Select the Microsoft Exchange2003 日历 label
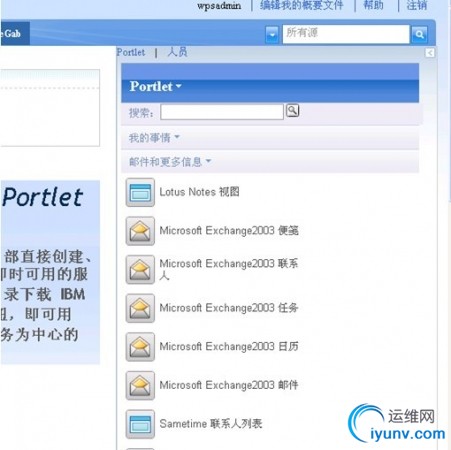451x450 pixels. (x=229, y=347)
